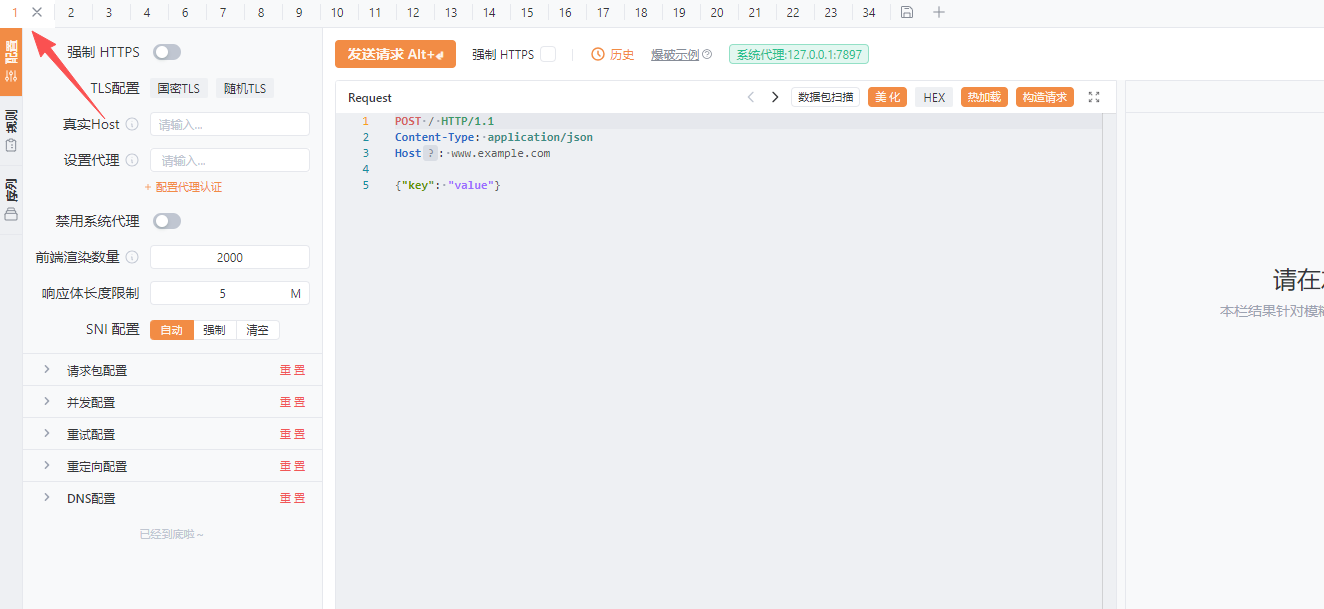Expand the Request editor to fullscreen
1324x609 pixels.
click(1094, 97)
